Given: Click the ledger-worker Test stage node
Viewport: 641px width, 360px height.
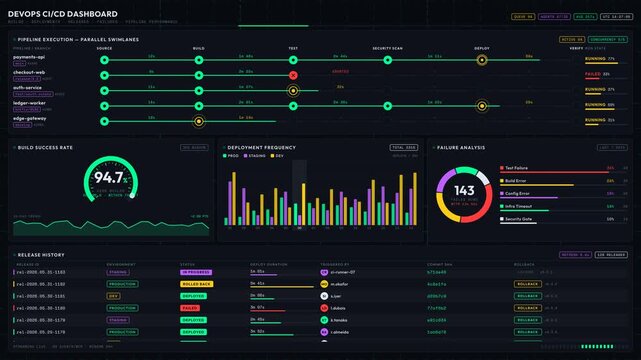Looking at the screenshot, I should [x=293, y=106].
